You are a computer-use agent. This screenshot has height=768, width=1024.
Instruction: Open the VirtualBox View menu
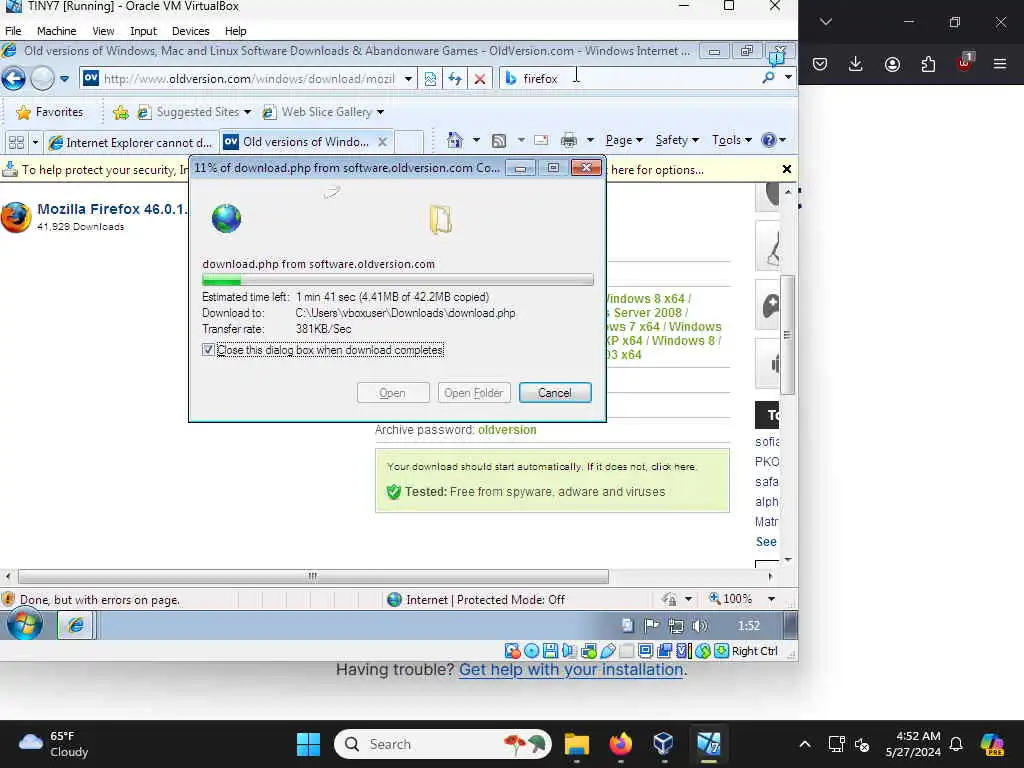(103, 31)
